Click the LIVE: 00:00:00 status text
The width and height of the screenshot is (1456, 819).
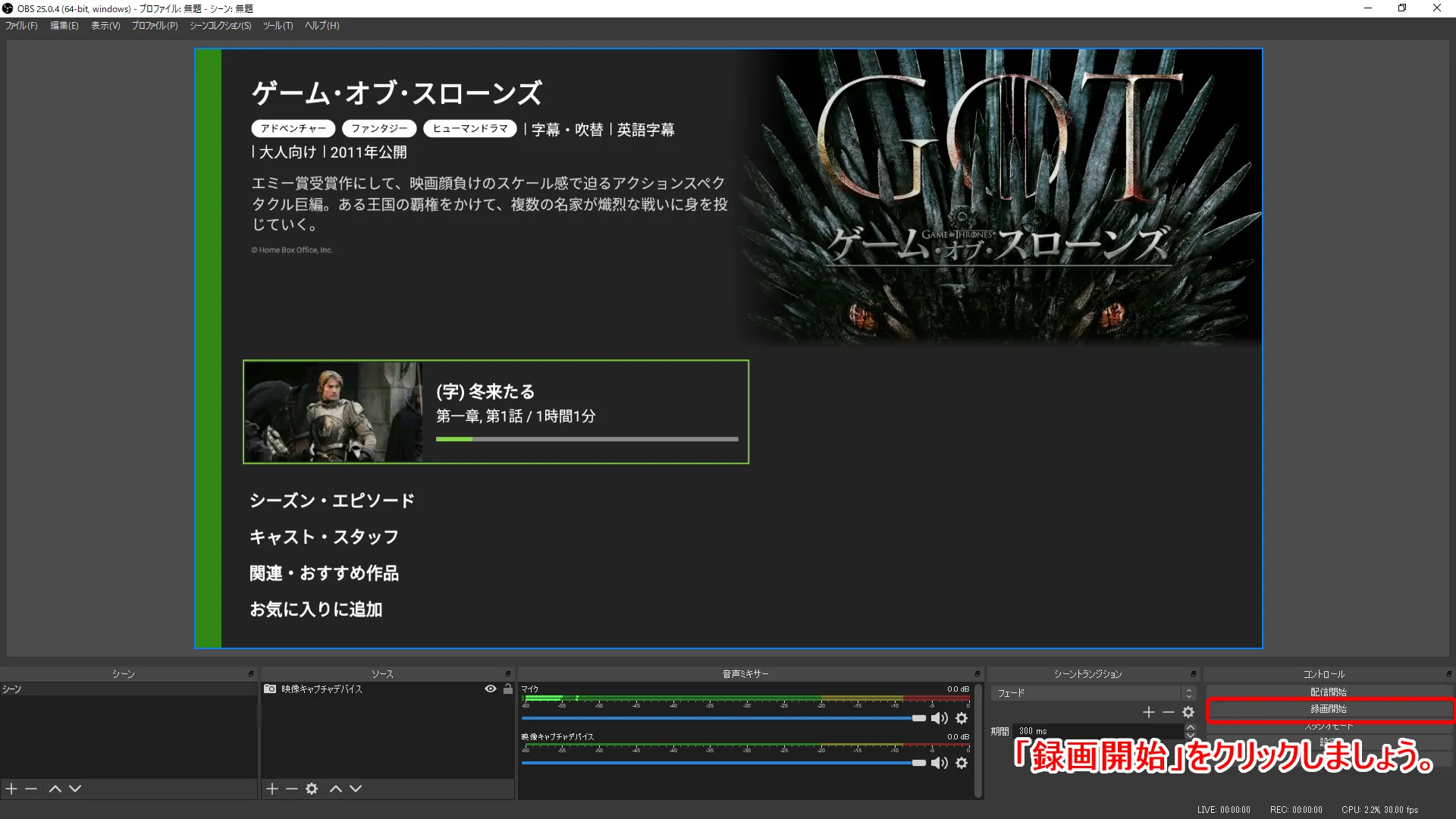[1224, 810]
